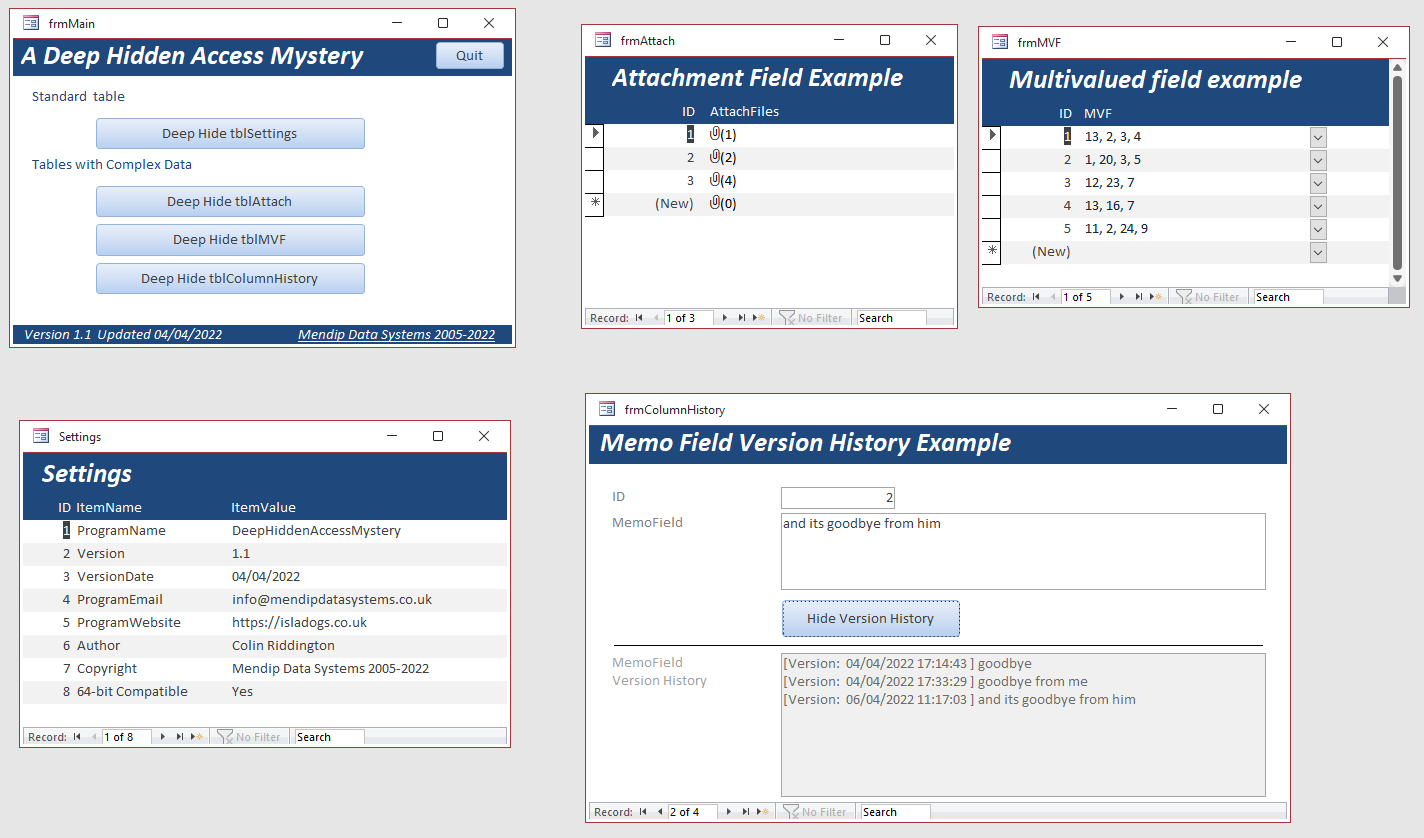Expand MVF dropdown for record 1
1424x838 pixels.
(1318, 137)
